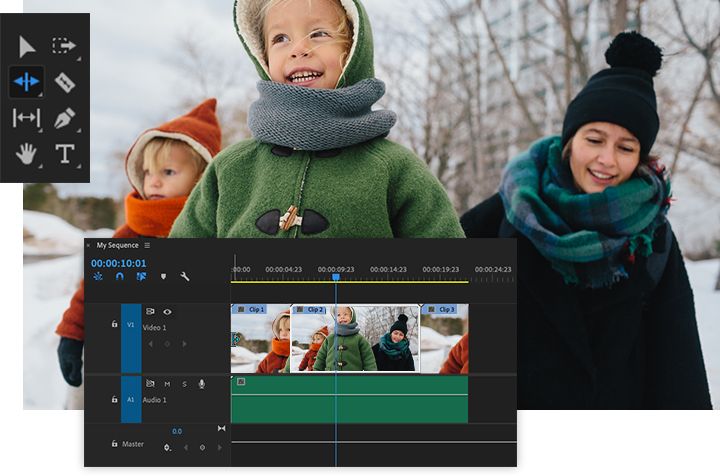Toggle sync lock for Audio 1

[x=150, y=384]
